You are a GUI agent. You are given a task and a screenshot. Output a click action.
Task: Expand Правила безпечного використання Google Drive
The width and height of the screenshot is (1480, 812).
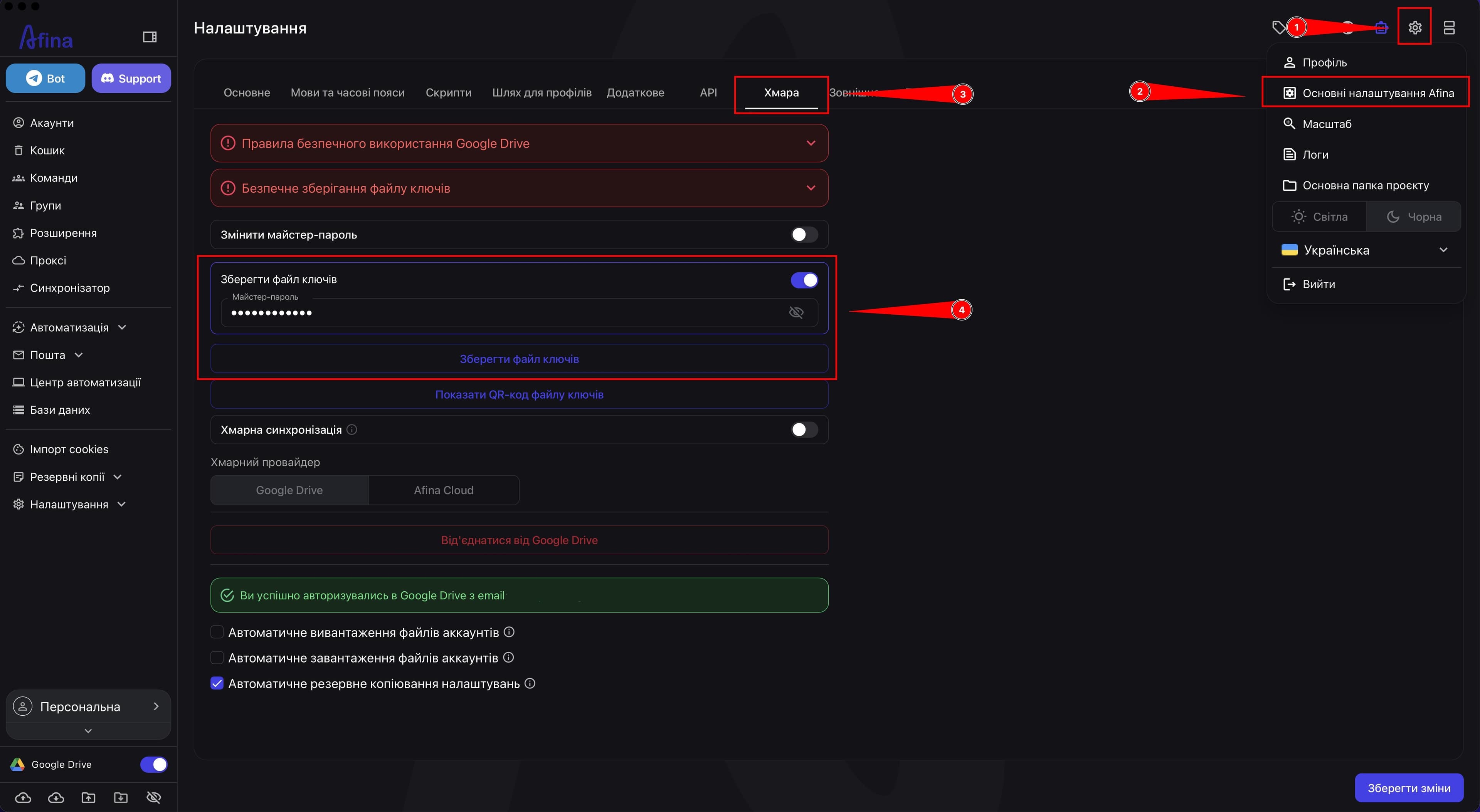[519, 143]
